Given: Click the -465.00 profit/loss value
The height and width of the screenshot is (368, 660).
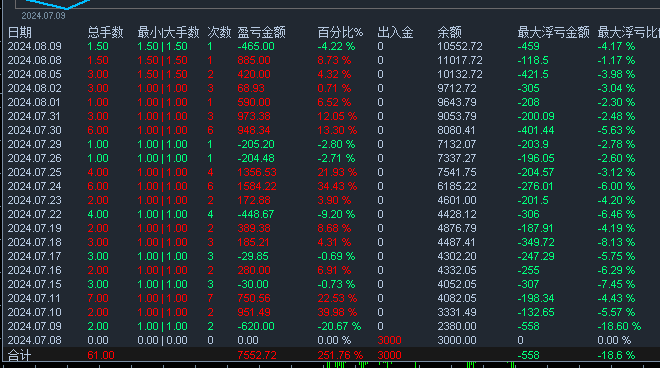Looking at the screenshot, I should tap(256, 46).
